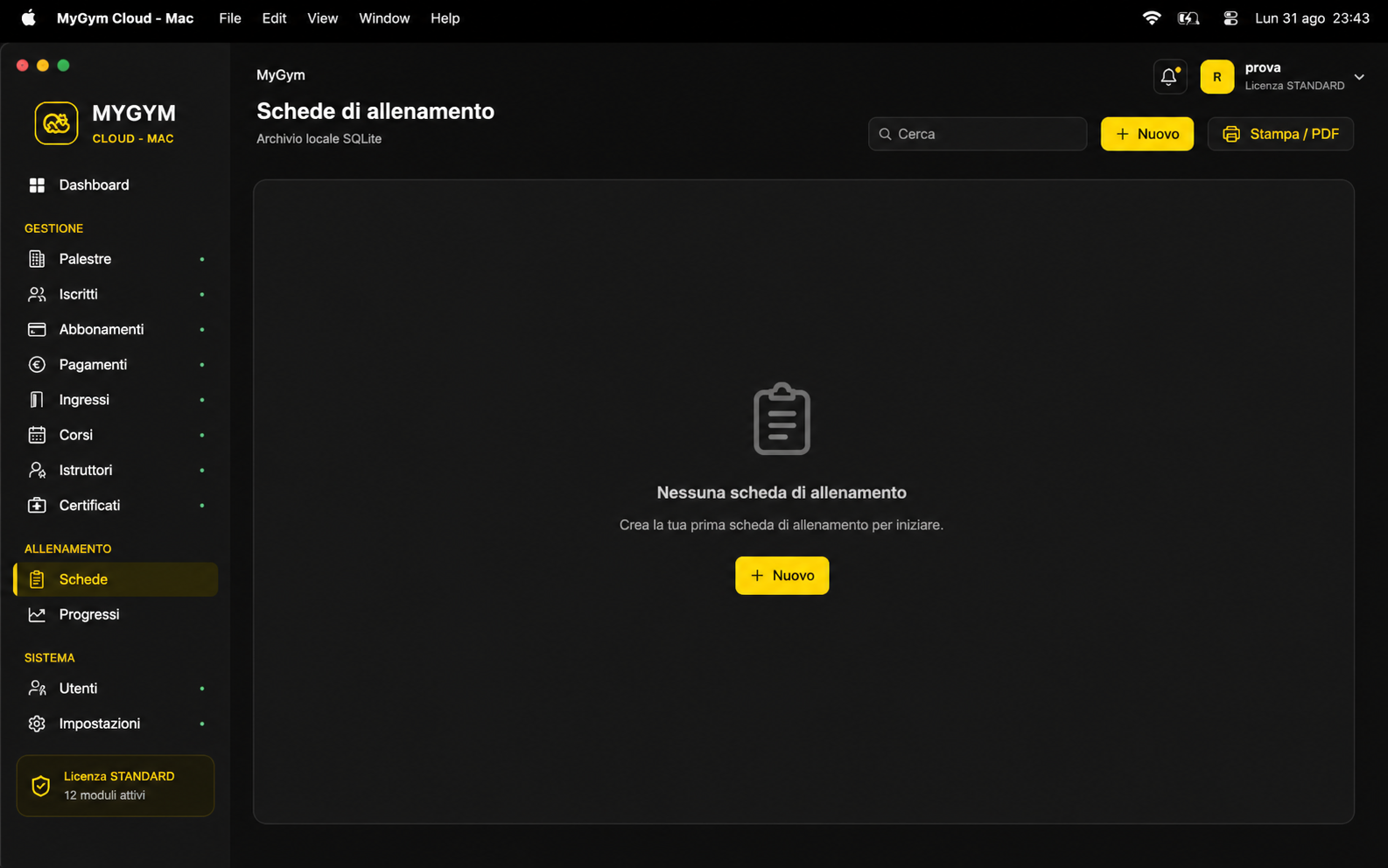This screenshot has width=1388, height=868.
Task: Open the Certificati section
Action: coord(116,506)
